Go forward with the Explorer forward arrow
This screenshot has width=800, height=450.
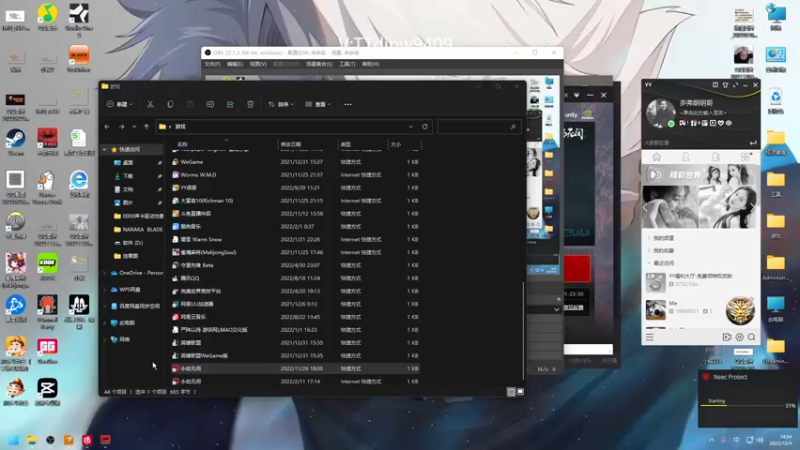pos(121,127)
